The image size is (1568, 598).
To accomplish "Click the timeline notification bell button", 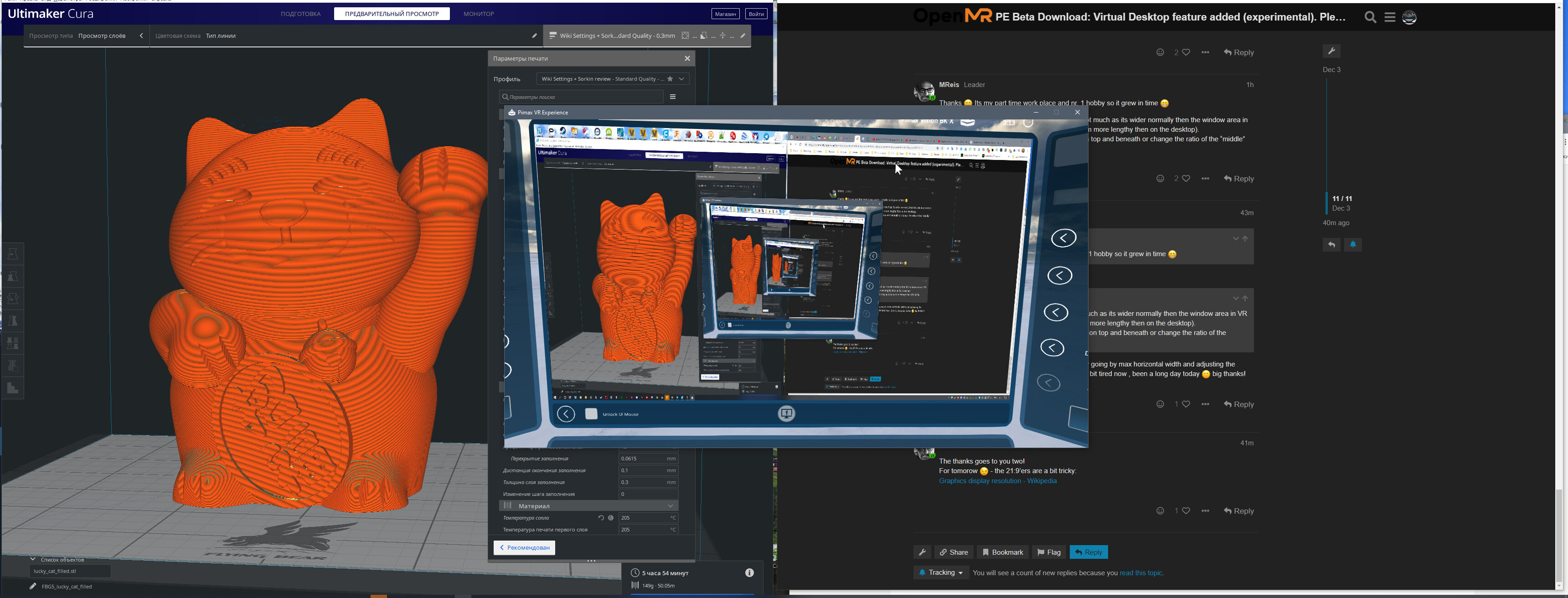I will (1352, 245).
